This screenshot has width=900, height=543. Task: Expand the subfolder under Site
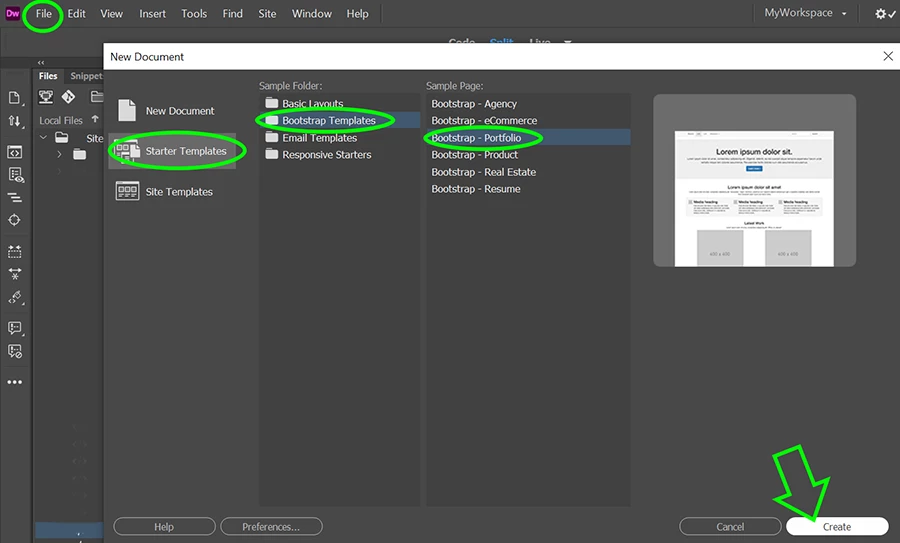[59, 154]
